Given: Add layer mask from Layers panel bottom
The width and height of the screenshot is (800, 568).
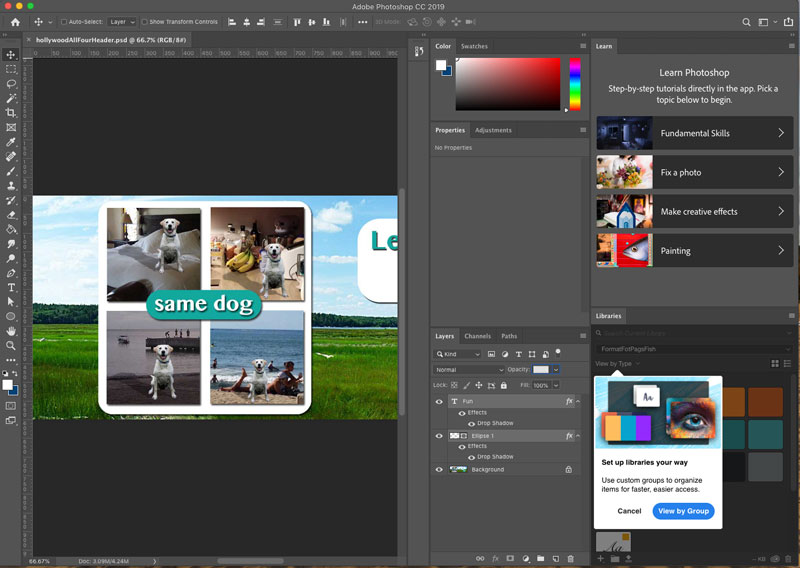Looking at the screenshot, I should [510, 558].
